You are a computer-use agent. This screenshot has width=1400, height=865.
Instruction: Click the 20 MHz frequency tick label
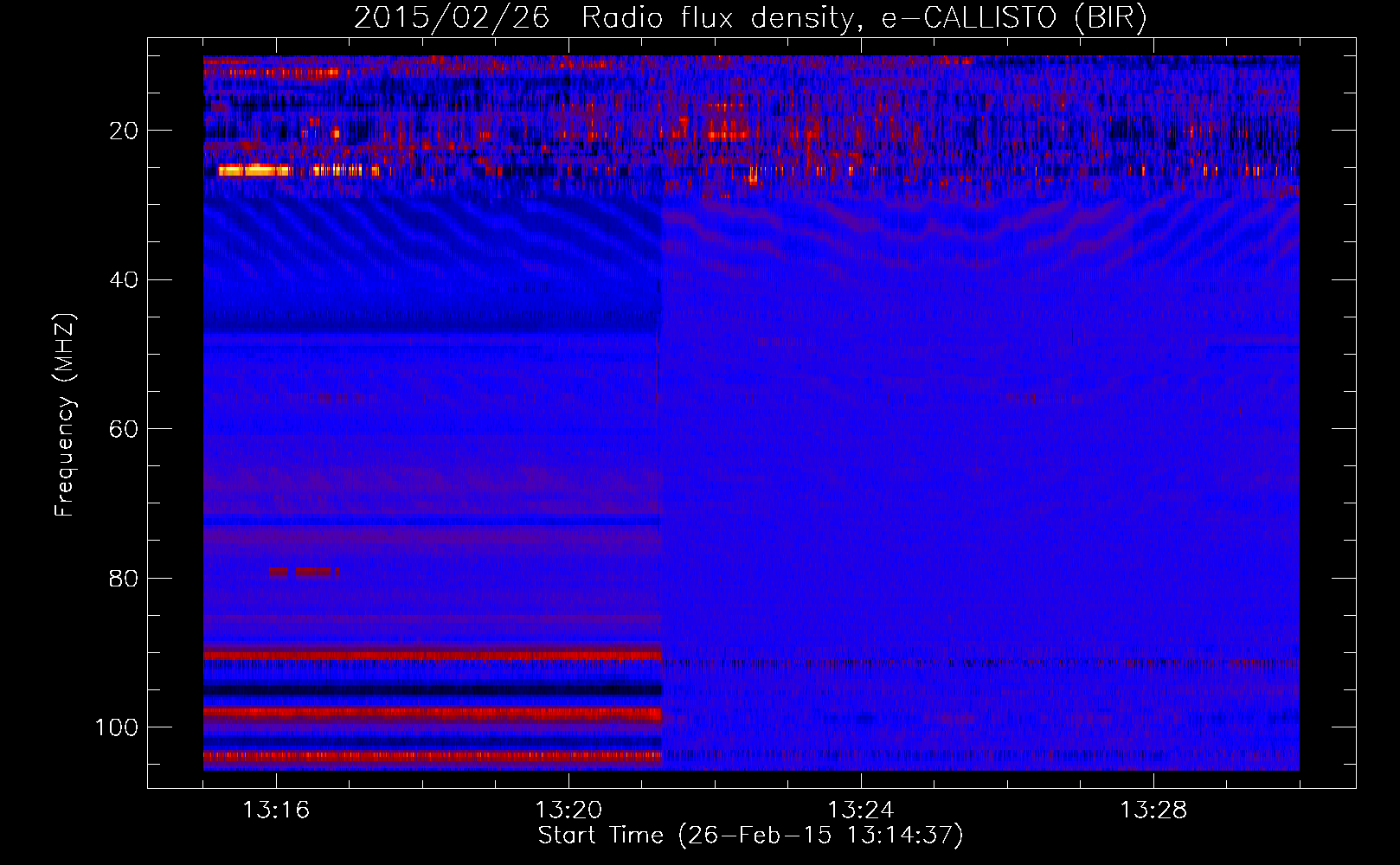(x=124, y=131)
